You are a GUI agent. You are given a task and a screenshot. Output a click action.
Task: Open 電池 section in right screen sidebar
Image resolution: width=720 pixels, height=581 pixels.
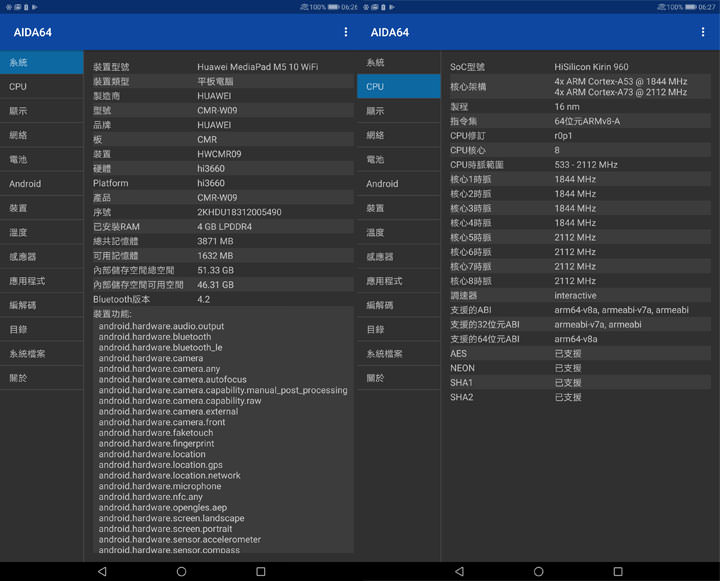[399, 159]
